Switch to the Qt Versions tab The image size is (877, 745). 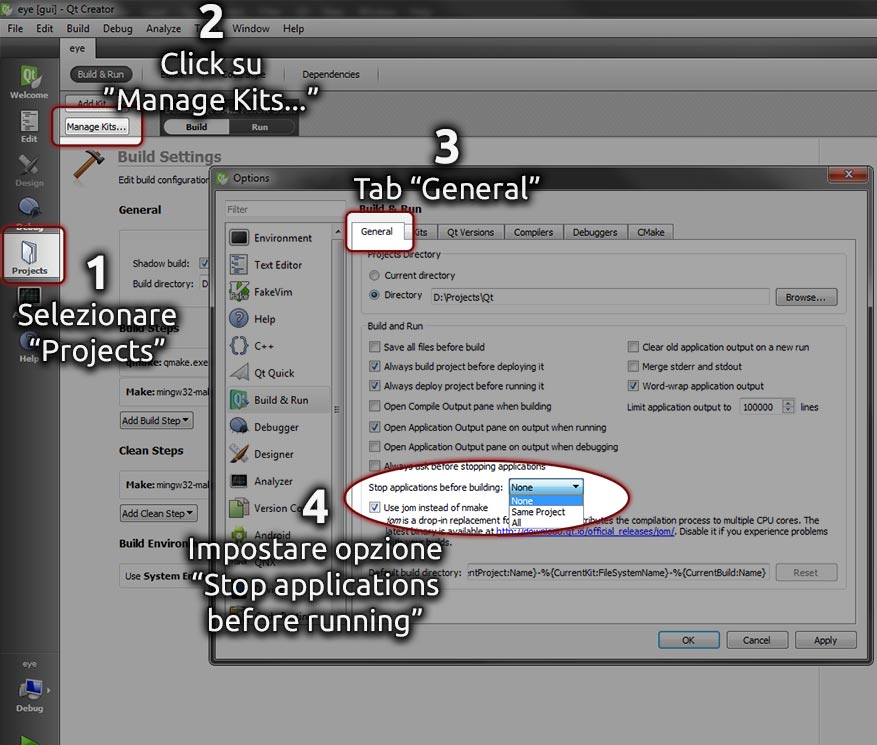point(470,232)
